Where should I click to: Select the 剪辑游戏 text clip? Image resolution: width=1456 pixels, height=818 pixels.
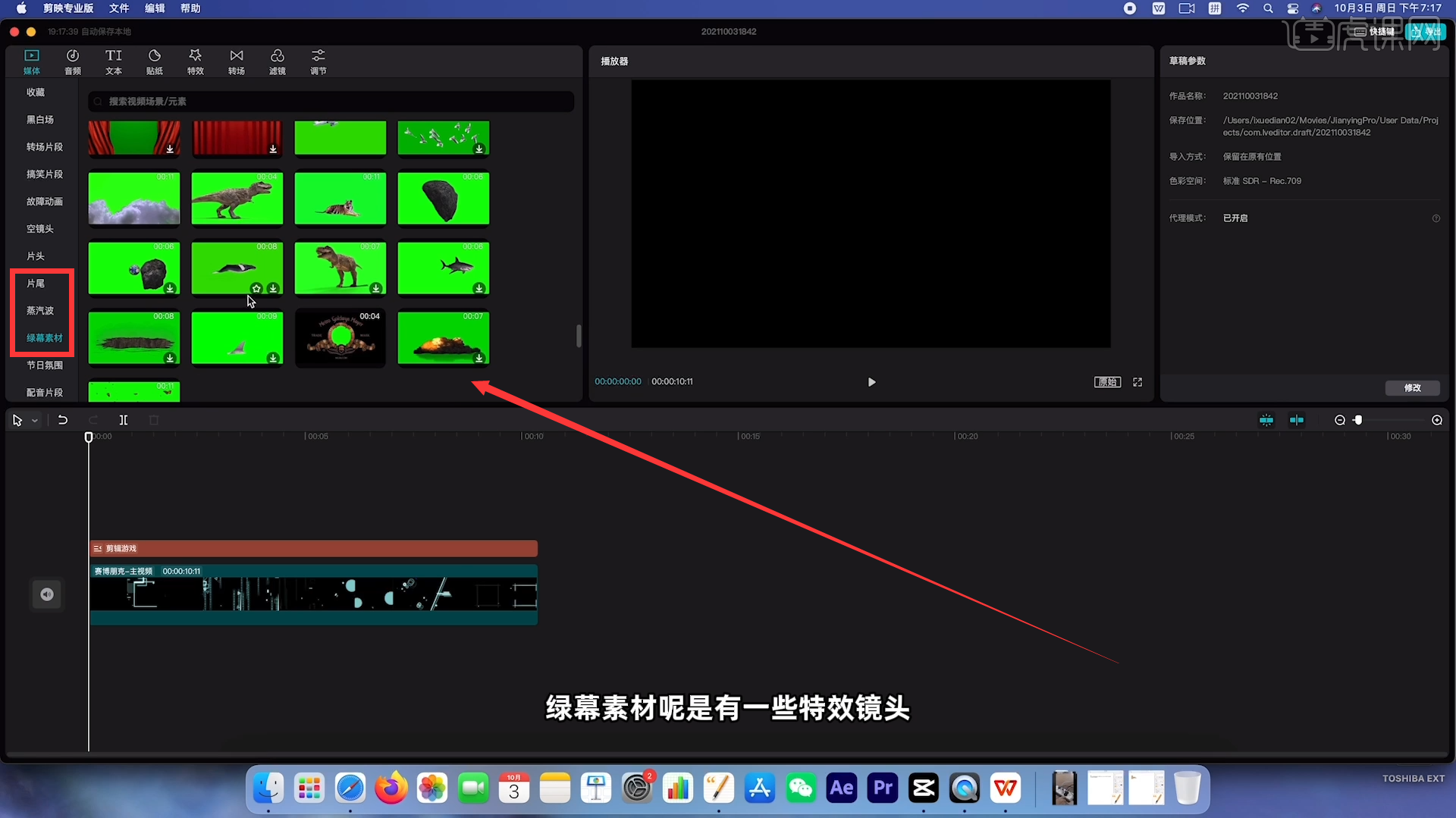(x=314, y=548)
